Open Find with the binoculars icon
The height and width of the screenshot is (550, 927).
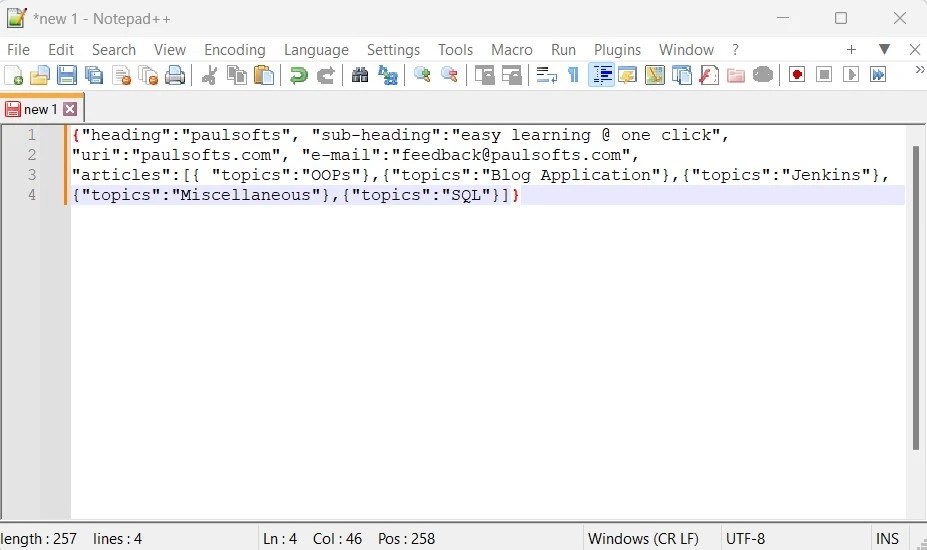click(360, 75)
